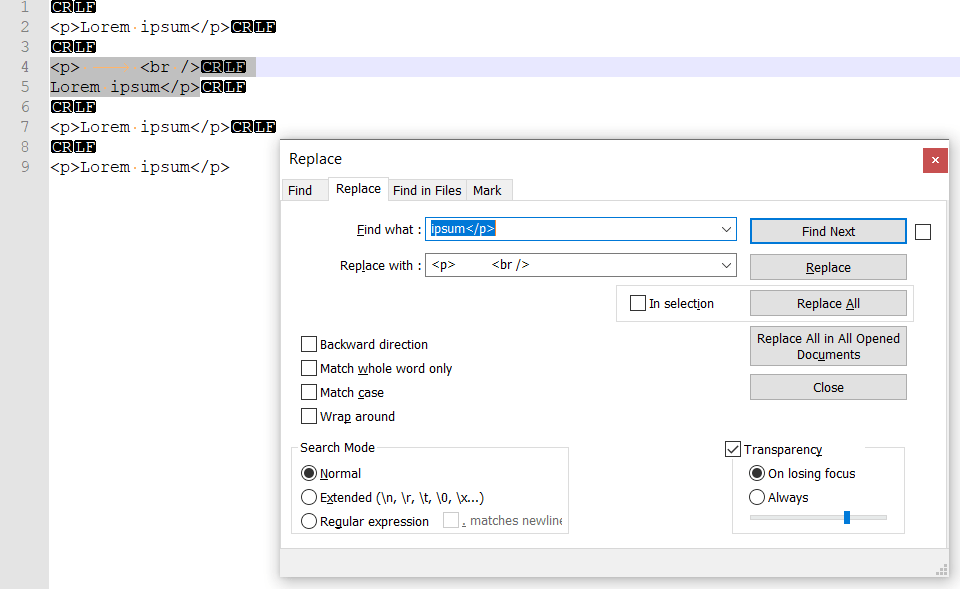The height and width of the screenshot is (589, 960).
Task: Select the Regular expression search mode
Action: click(x=309, y=521)
